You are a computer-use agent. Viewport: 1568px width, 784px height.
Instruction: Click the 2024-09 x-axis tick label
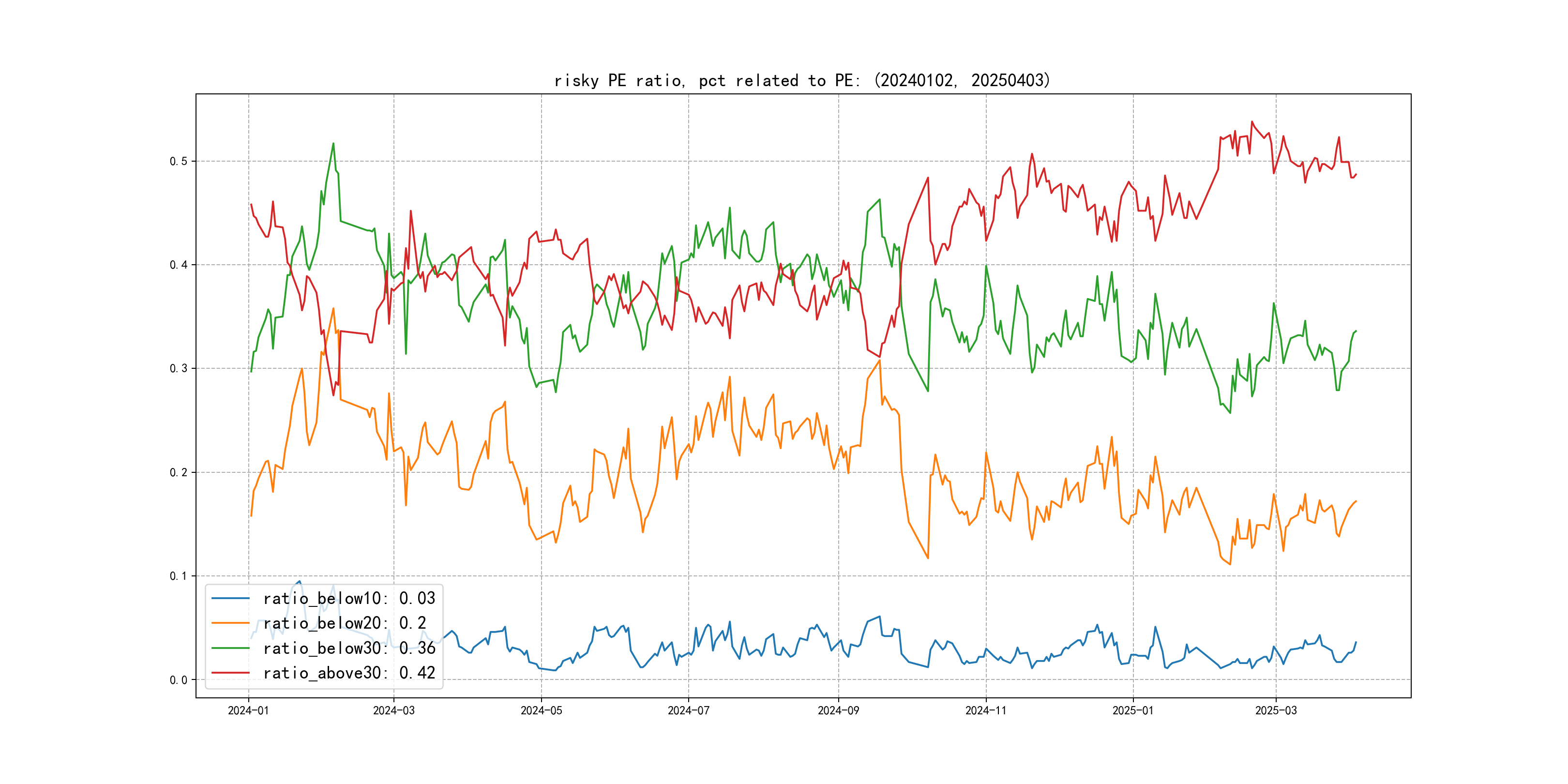click(838, 710)
